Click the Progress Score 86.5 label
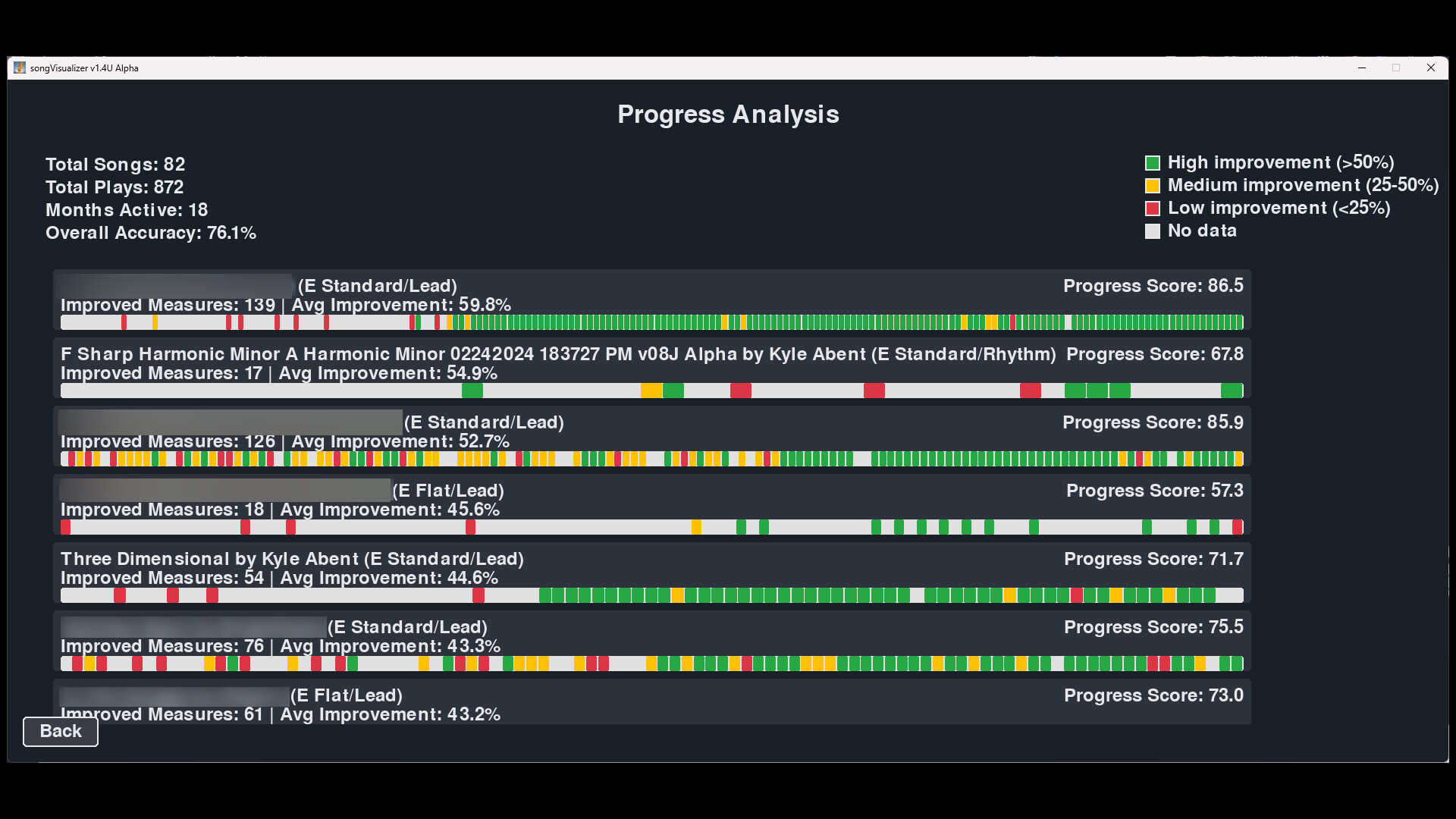 (1153, 286)
